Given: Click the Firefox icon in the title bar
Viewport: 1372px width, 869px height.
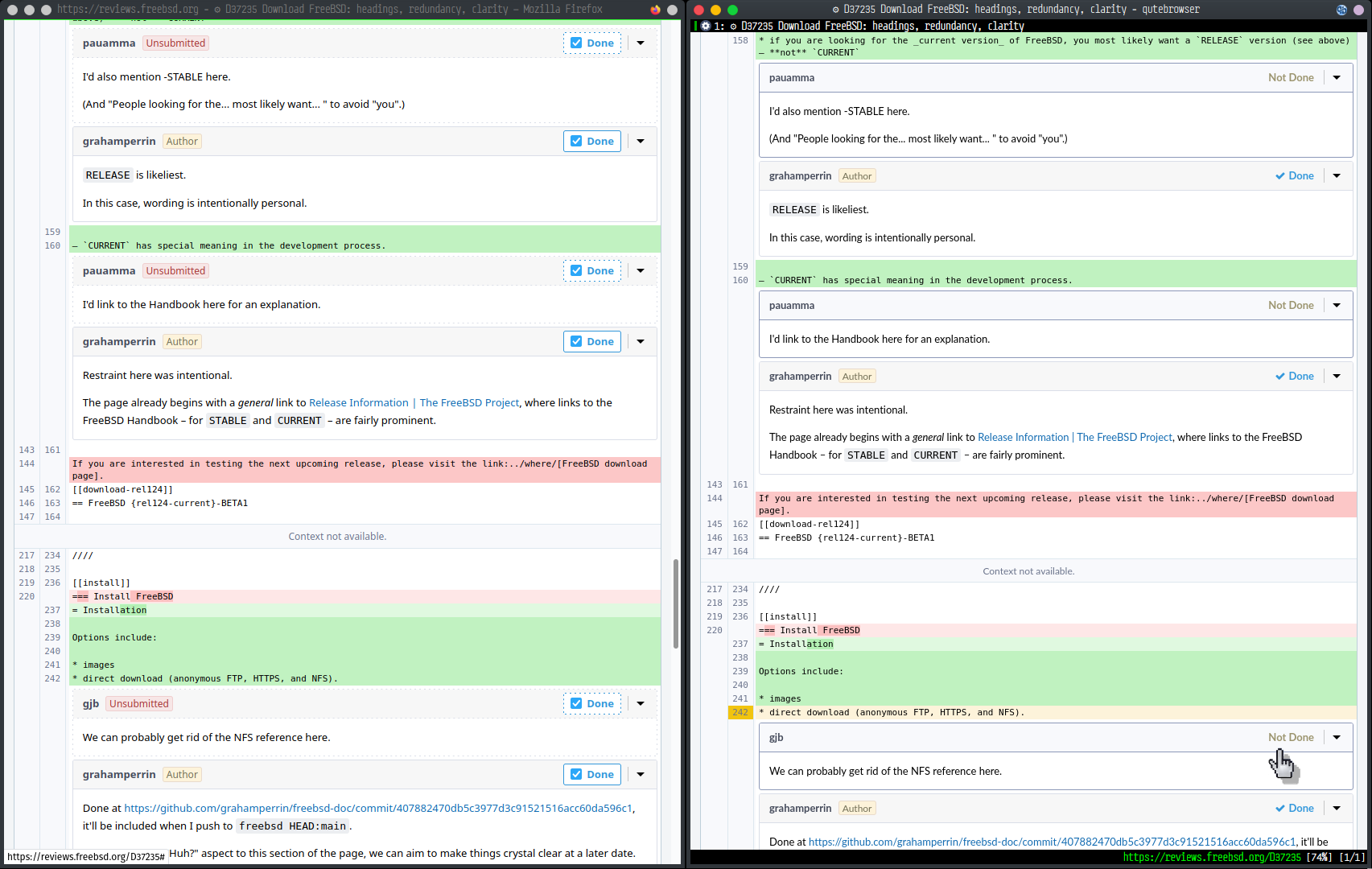Looking at the screenshot, I should pos(655,10).
